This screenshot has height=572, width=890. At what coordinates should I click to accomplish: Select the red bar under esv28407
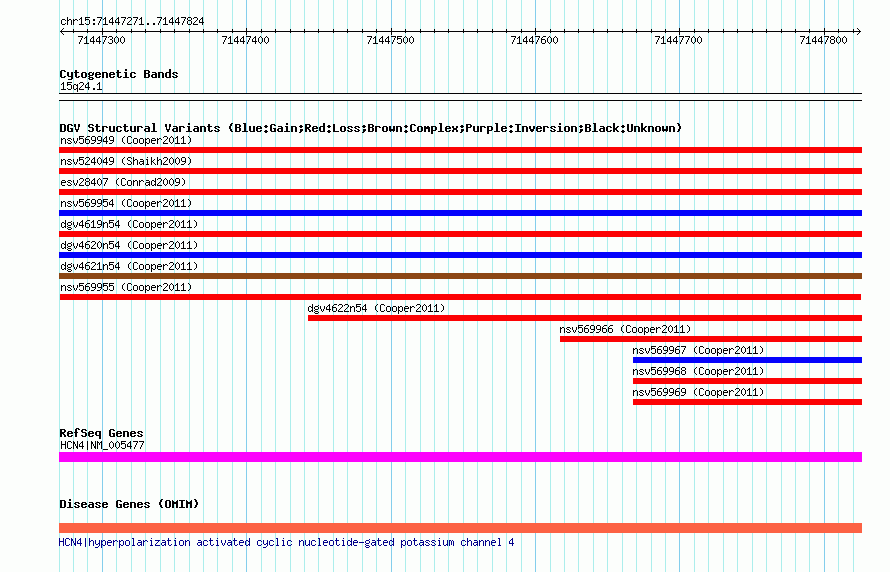tap(460, 192)
